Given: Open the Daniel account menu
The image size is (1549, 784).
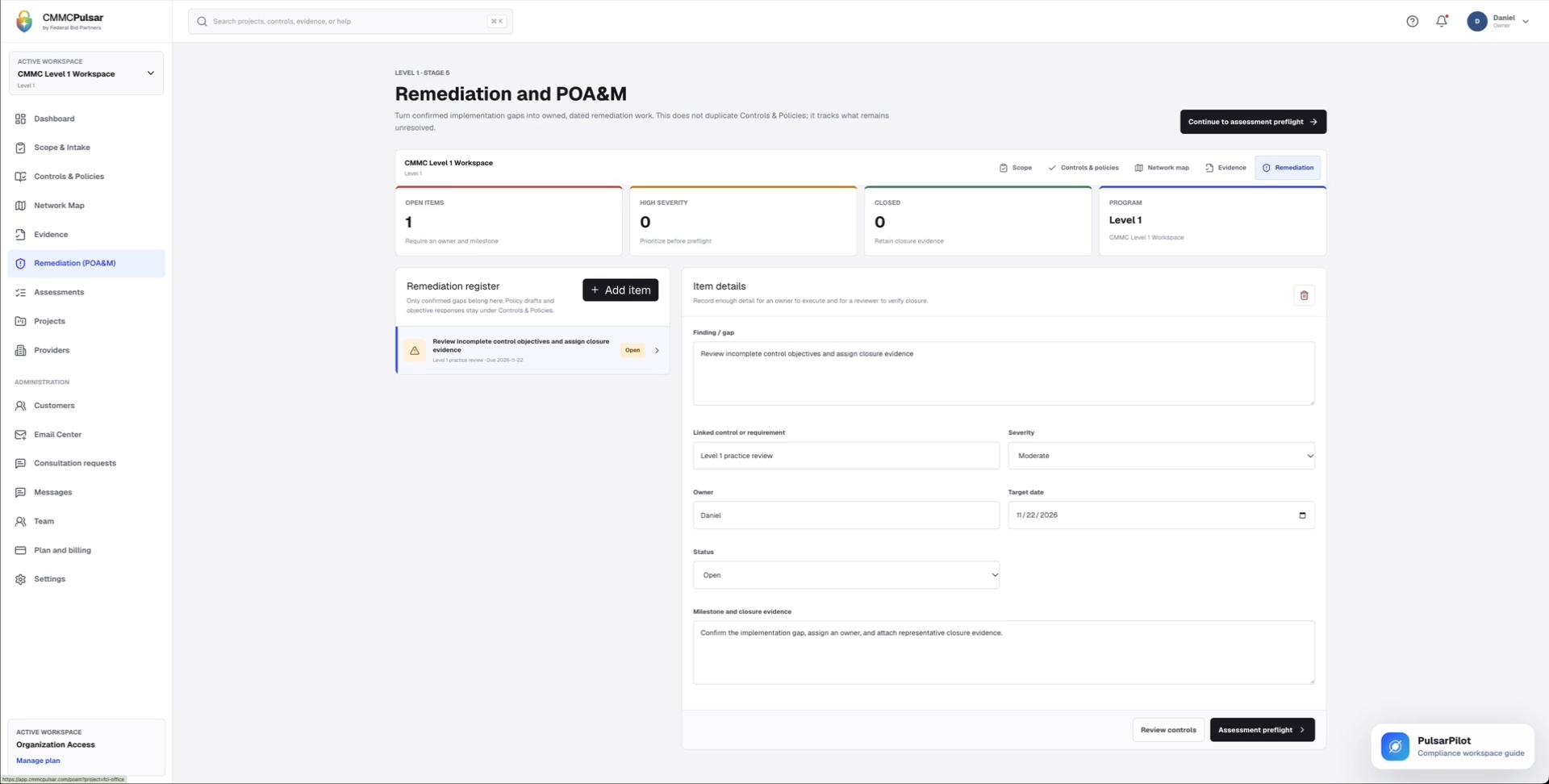Looking at the screenshot, I should (1498, 22).
